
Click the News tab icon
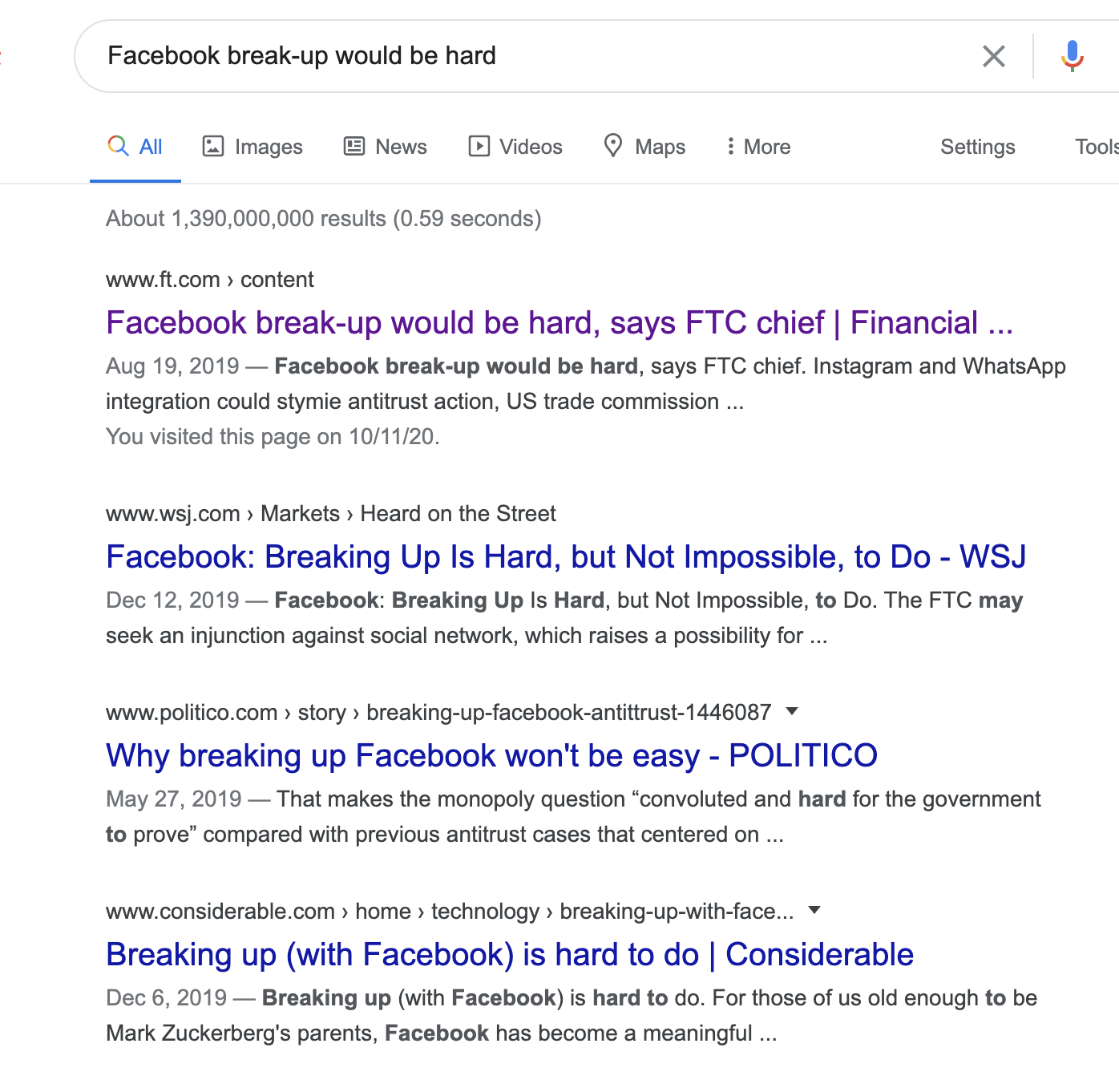click(354, 146)
